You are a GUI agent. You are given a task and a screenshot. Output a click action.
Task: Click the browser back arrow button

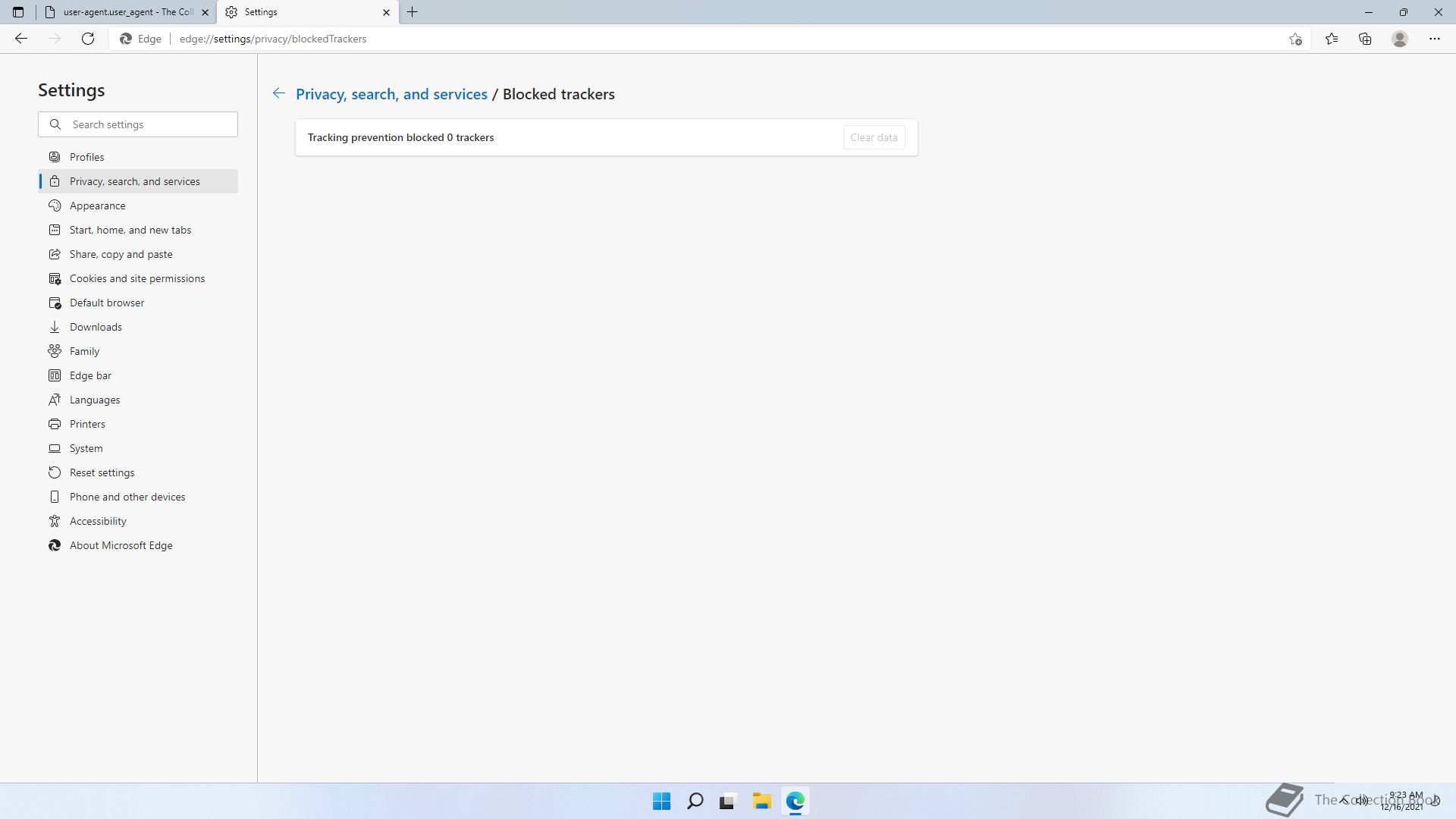coord(21,39)
